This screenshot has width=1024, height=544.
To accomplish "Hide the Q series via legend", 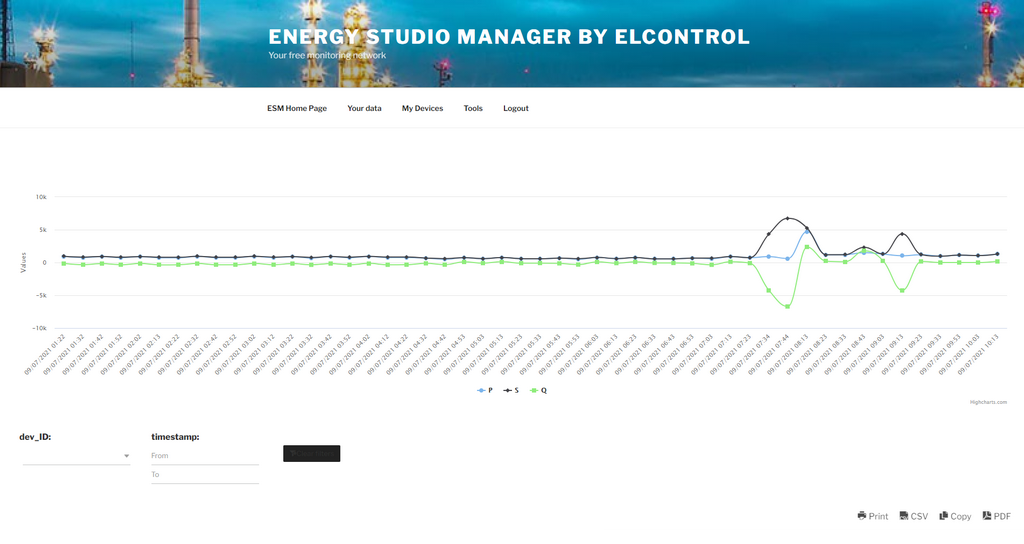I will (x=539, y=390).
